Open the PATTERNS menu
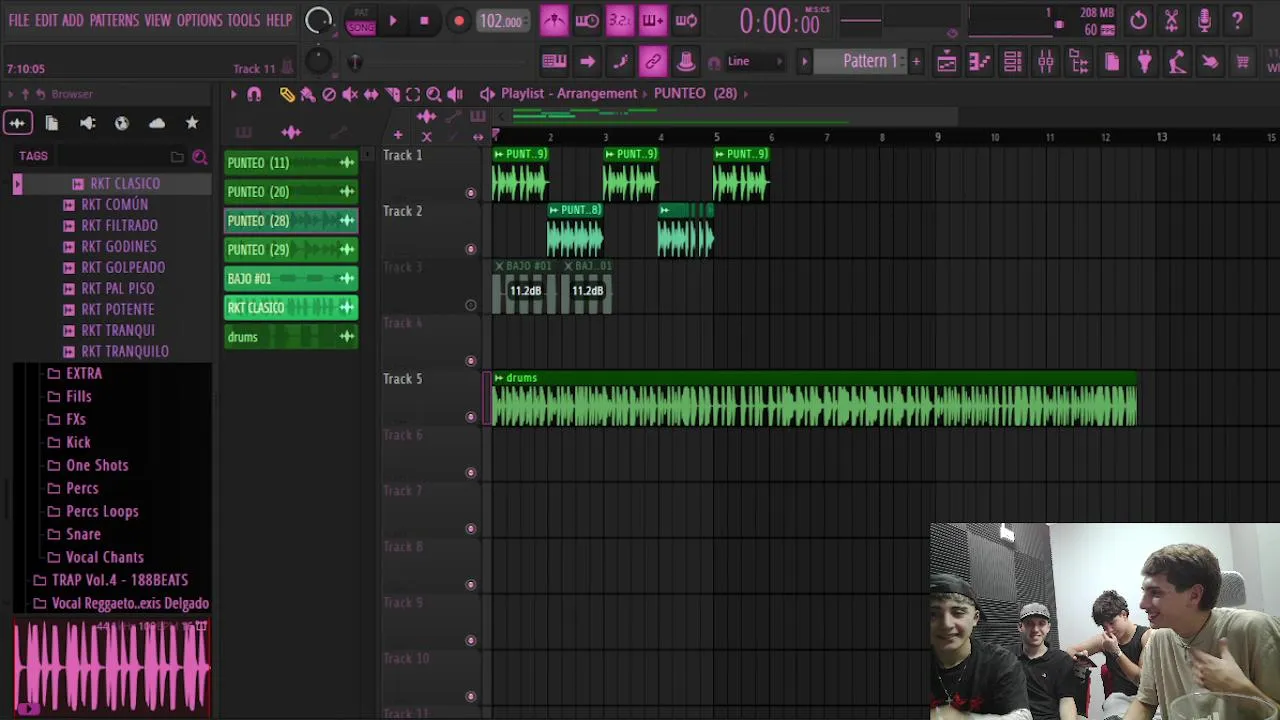Viewport: 1280px width, 720px height. click(x=114, y=20)
